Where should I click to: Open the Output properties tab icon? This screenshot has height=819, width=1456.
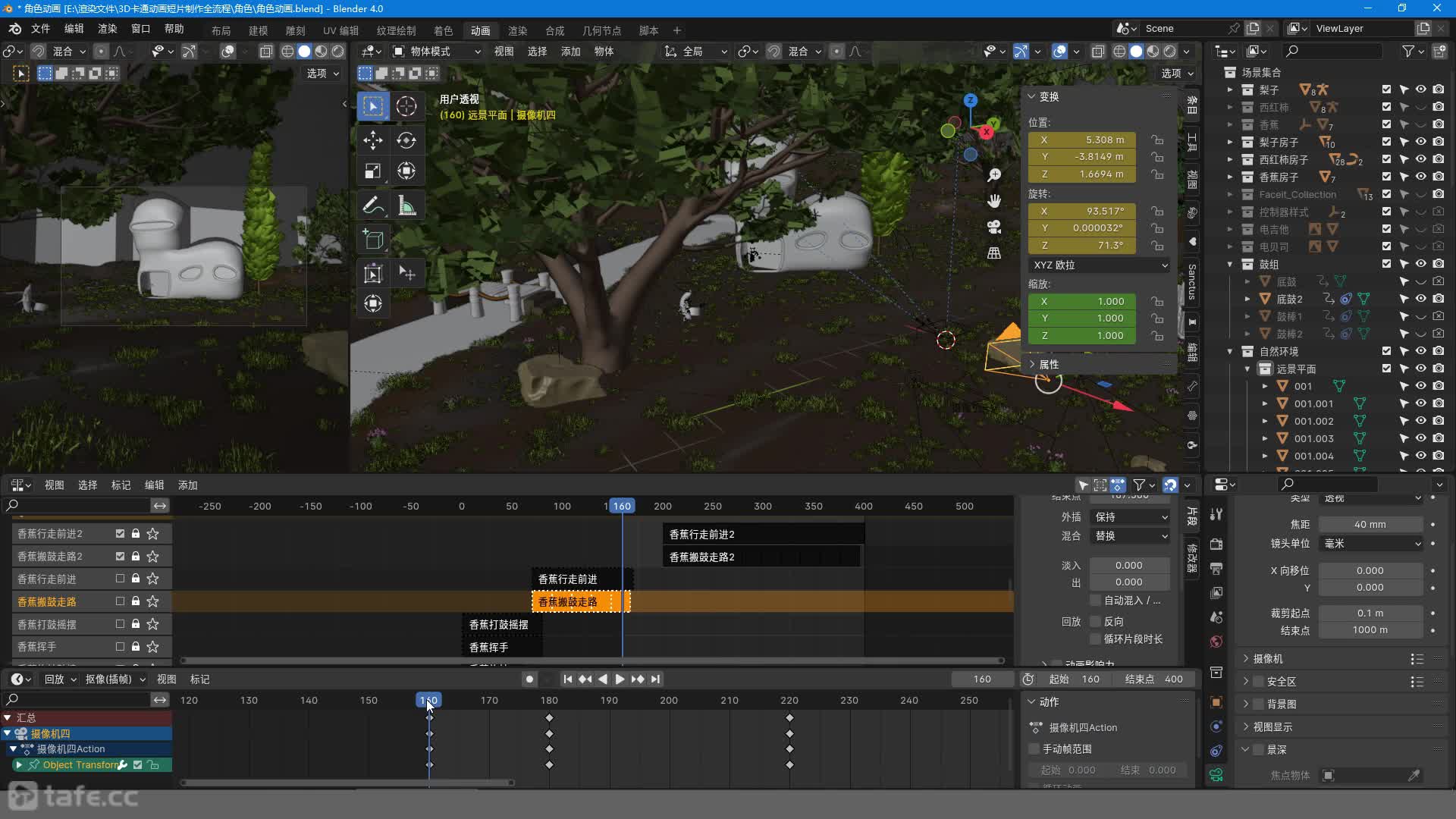pos(1216,568)
